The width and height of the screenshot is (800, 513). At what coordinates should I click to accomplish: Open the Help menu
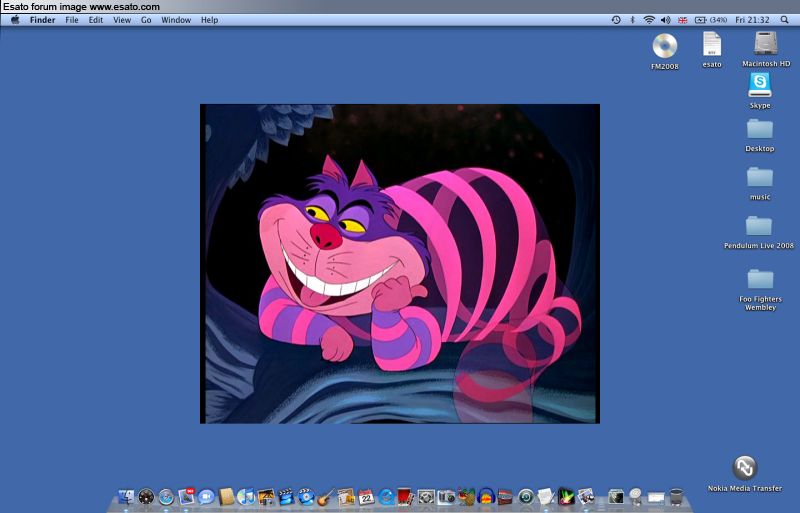(209, 20)
